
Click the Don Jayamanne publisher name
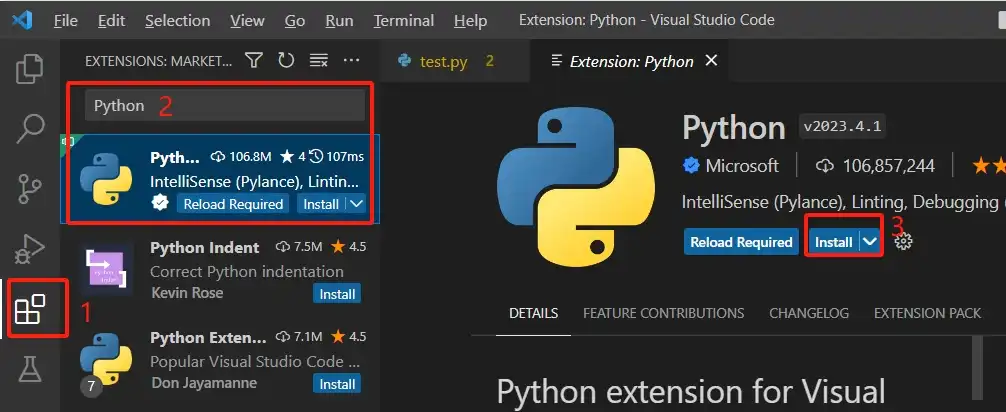[x=203, y=382]
